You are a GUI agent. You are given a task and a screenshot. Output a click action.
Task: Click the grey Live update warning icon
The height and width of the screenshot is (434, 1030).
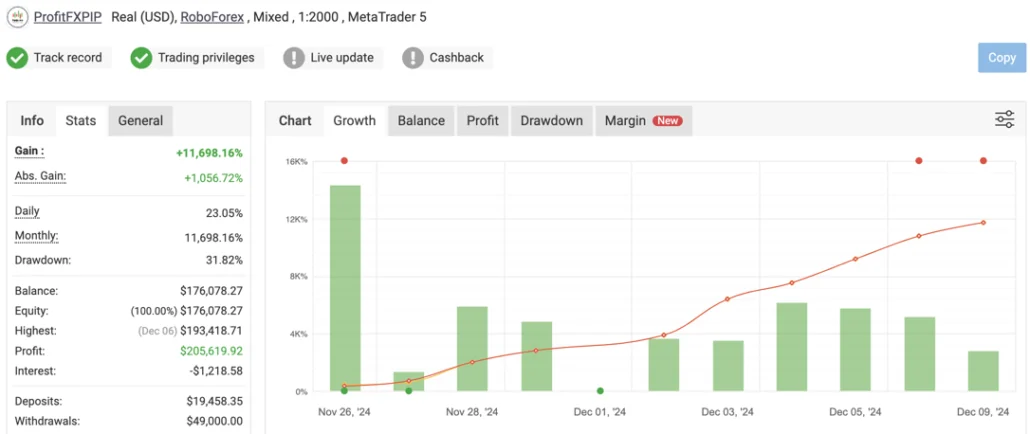tap(294, 58)
